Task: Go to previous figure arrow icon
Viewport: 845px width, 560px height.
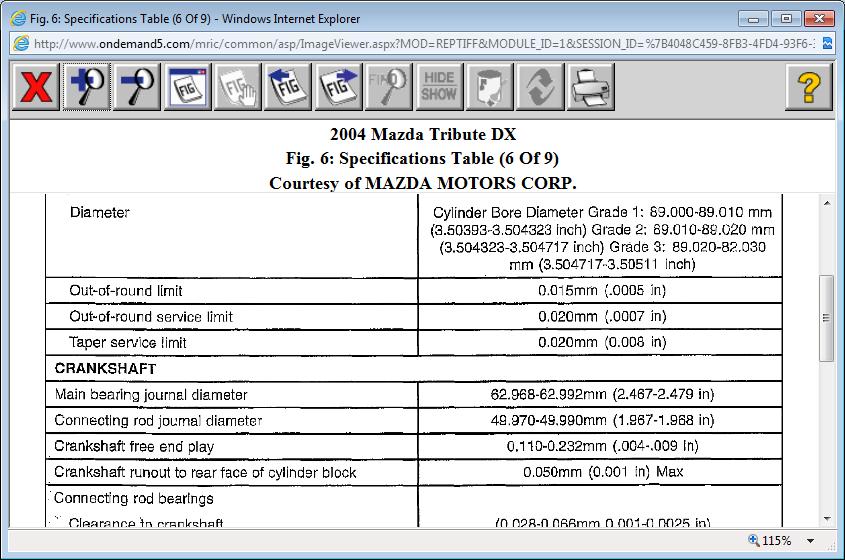Action: click(x=288, y=87)
